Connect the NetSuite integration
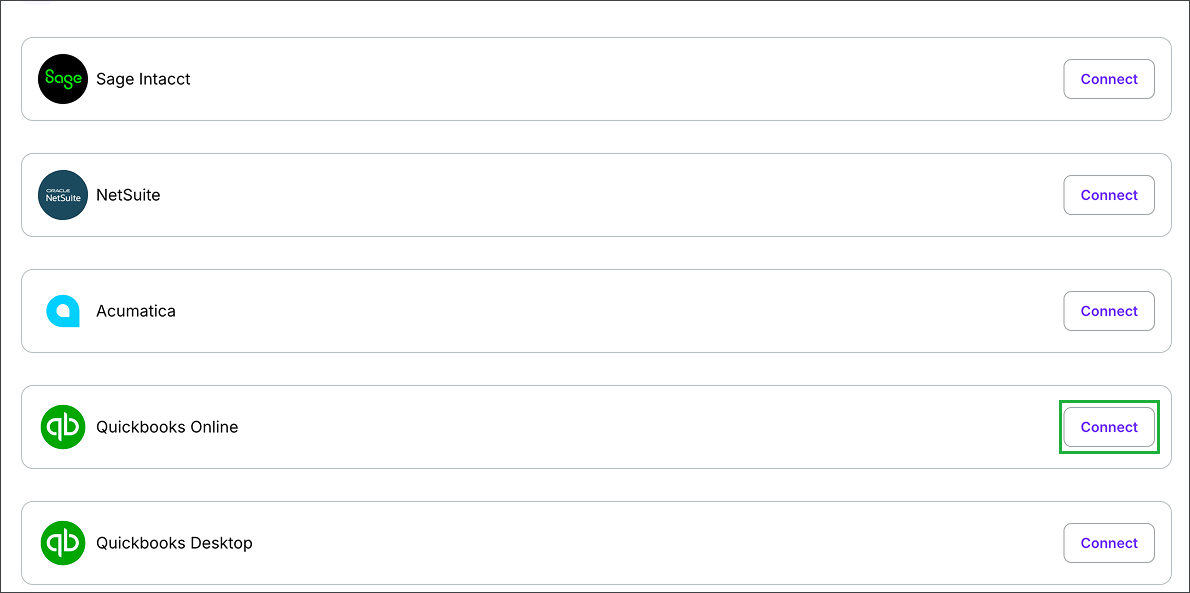This screenshot has width=1190, height=593. click(x=1109, y=195)
